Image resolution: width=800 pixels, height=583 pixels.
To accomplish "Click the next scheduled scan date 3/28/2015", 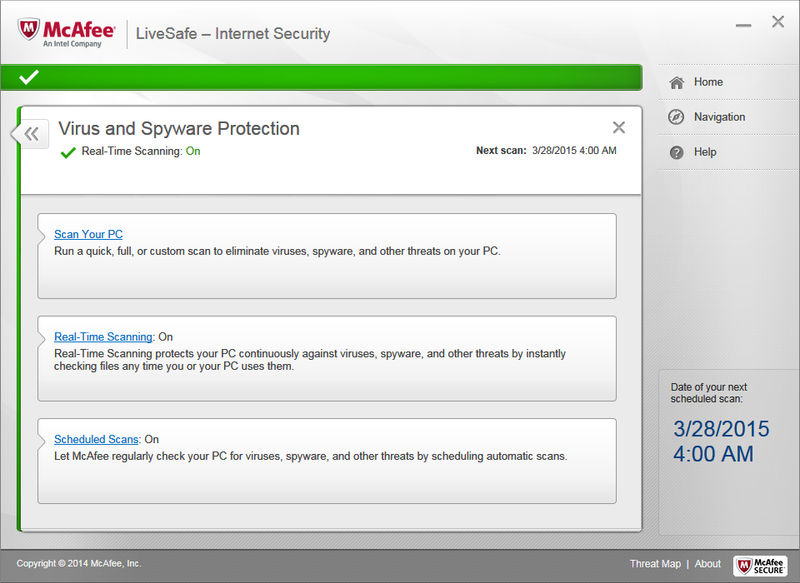I will point(721,428).
